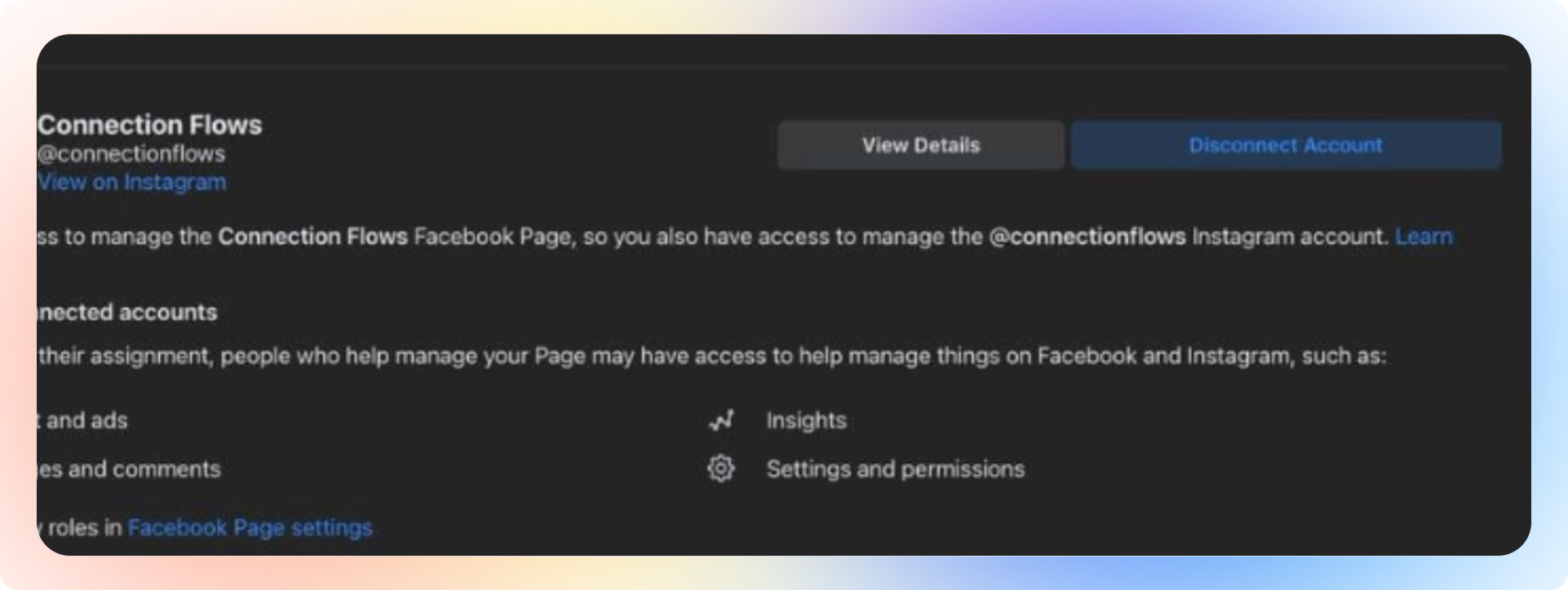Select the @connectionflows handle under the title

pyautogui.click(x=131, y=153)
